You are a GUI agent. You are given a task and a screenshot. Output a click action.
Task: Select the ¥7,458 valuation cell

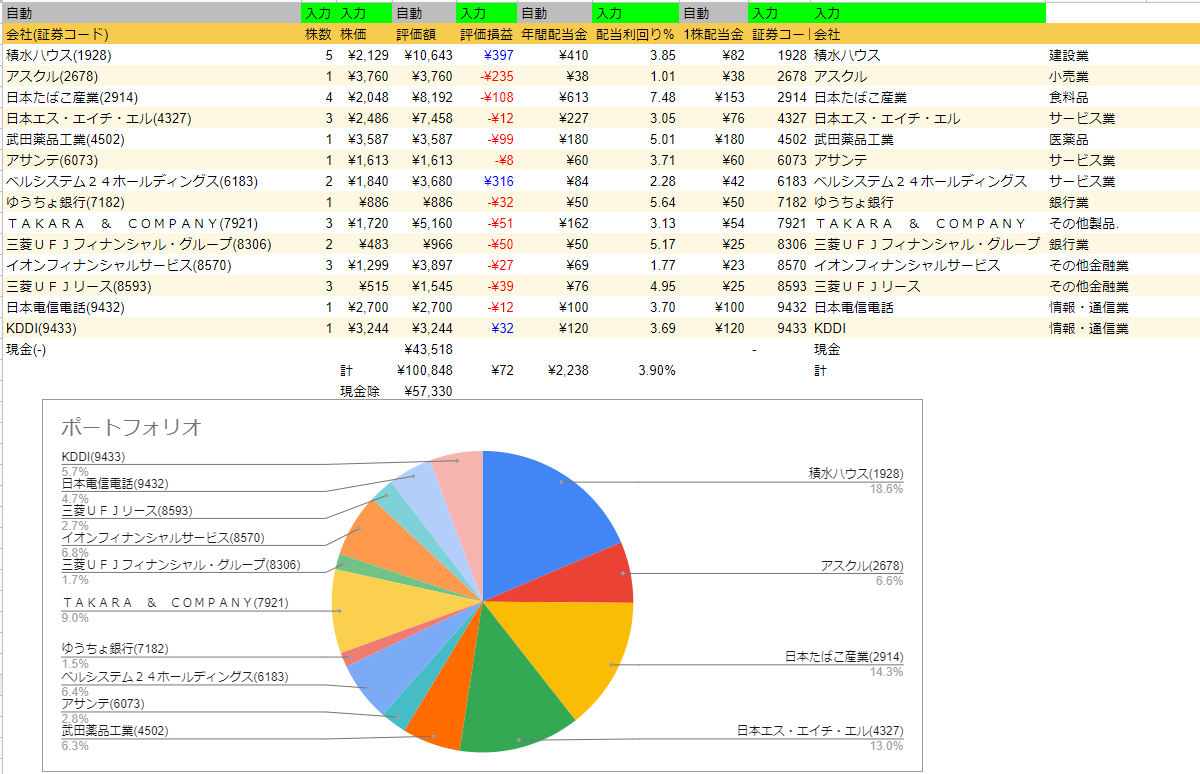[x=423, y=118]
